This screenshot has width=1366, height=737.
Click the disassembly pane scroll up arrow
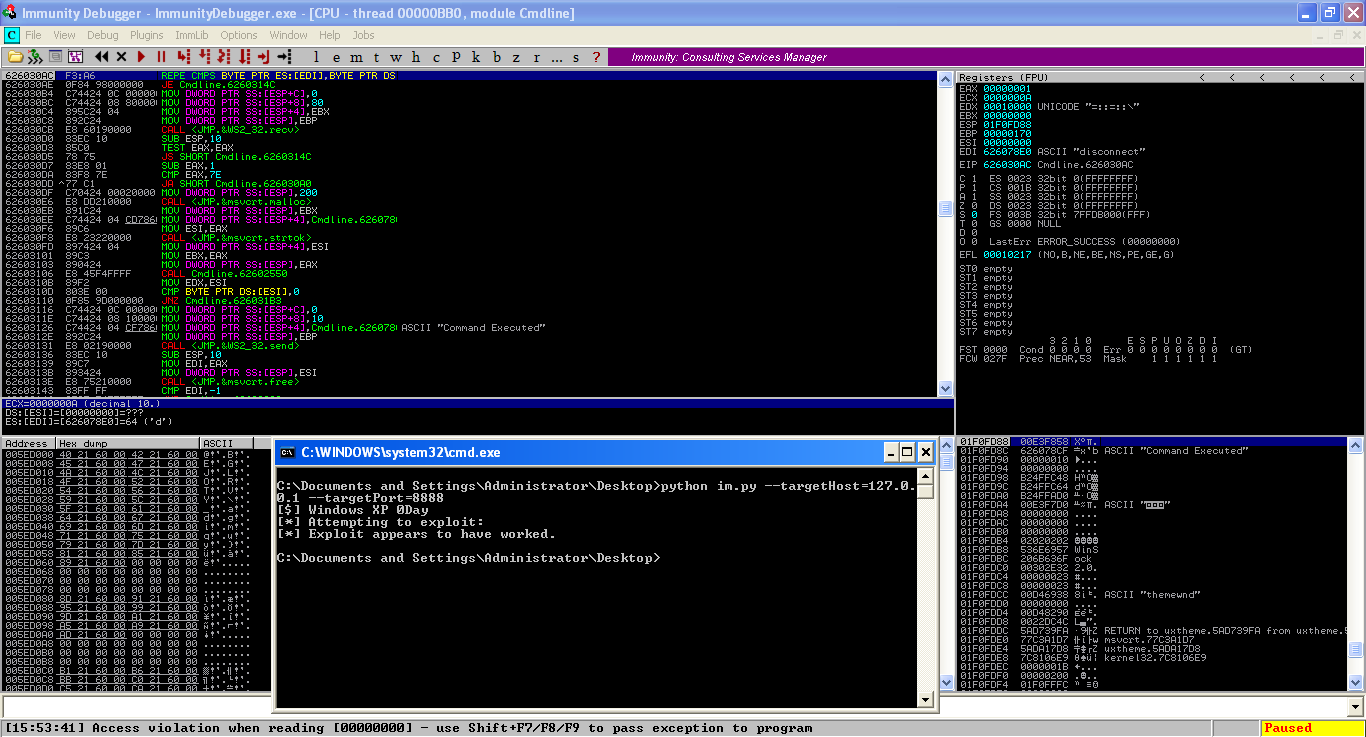[945, 77]
